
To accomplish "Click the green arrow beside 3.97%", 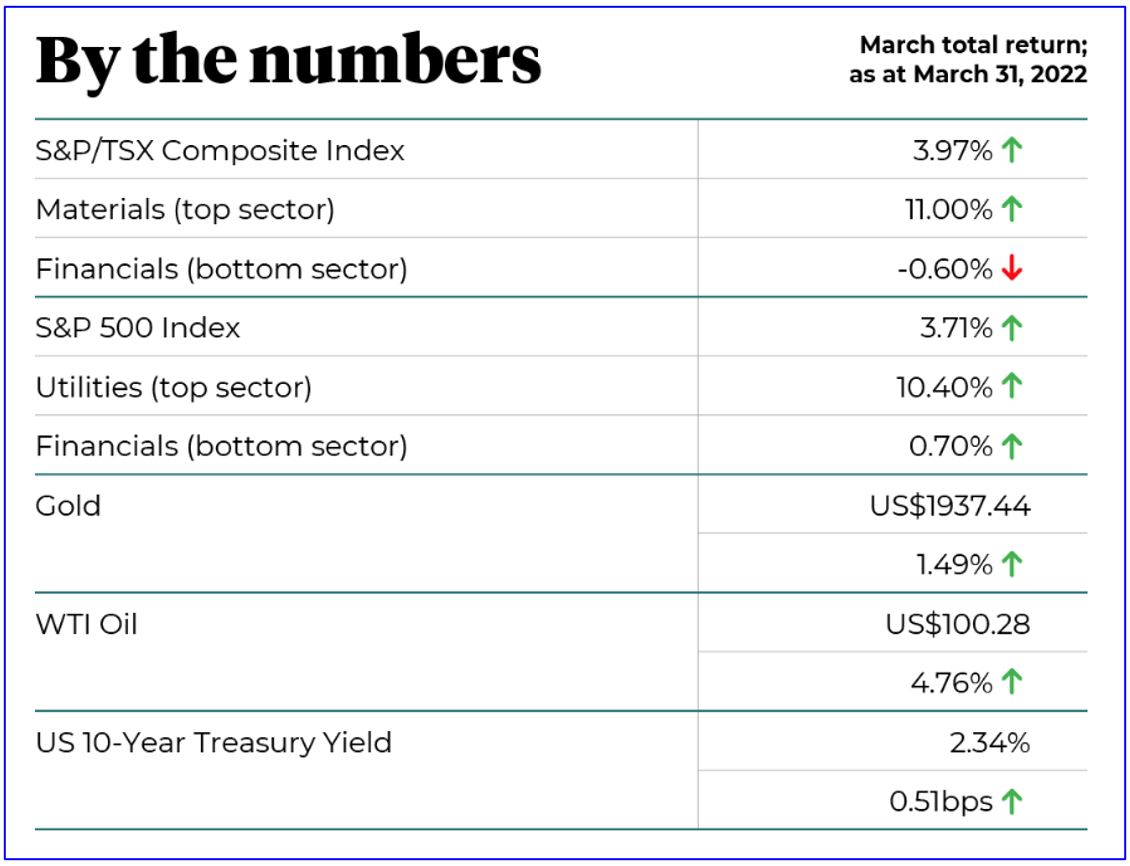I will (1012, 151).
